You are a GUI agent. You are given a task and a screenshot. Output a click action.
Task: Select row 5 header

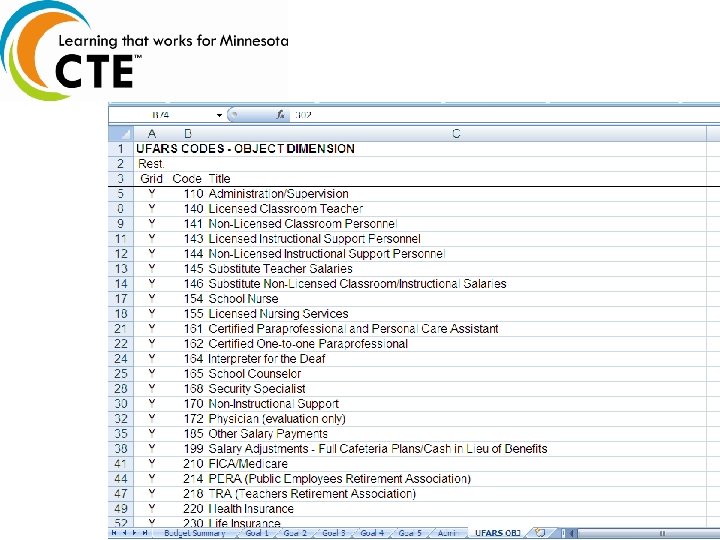121,194
